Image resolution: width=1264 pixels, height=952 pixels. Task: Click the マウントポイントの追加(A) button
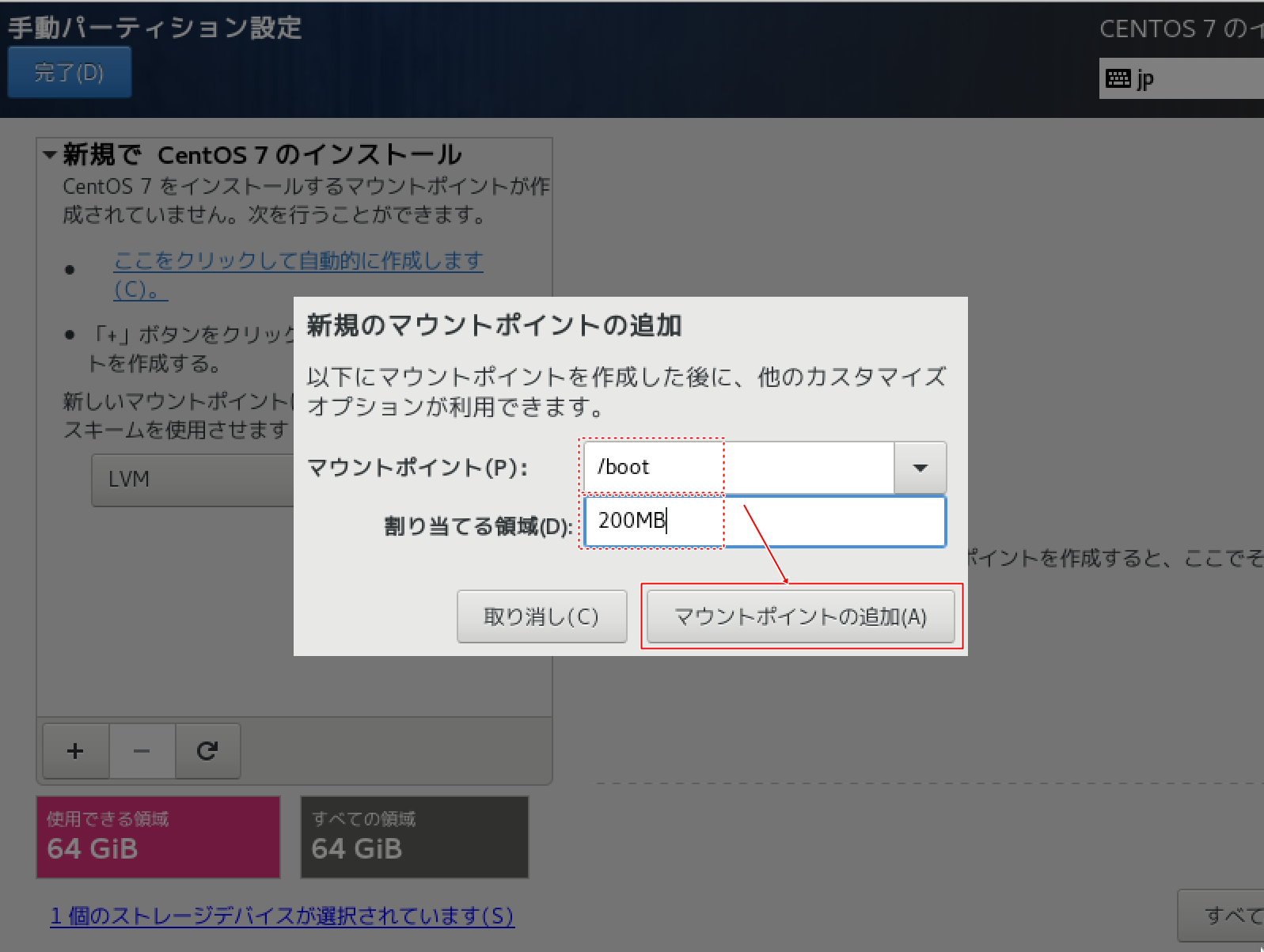801,616
